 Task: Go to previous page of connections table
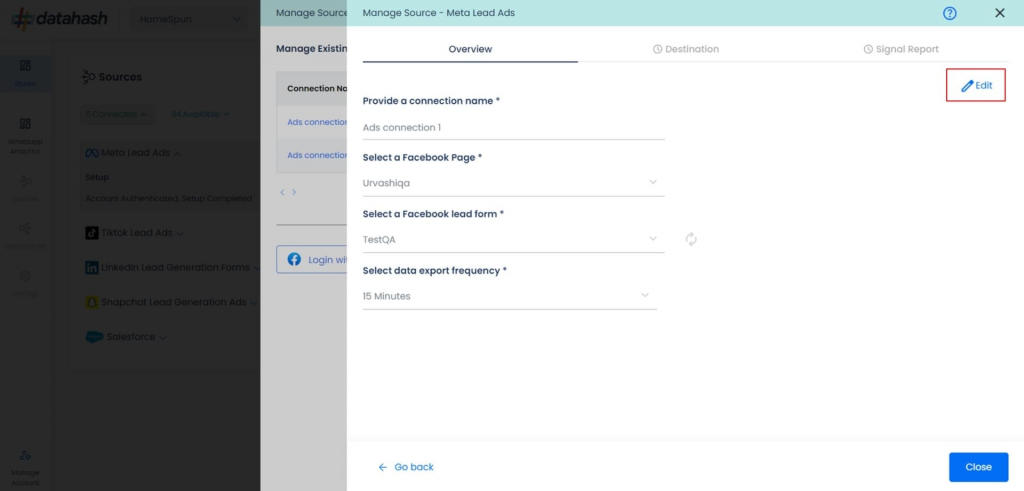click(x=282, y=192)
